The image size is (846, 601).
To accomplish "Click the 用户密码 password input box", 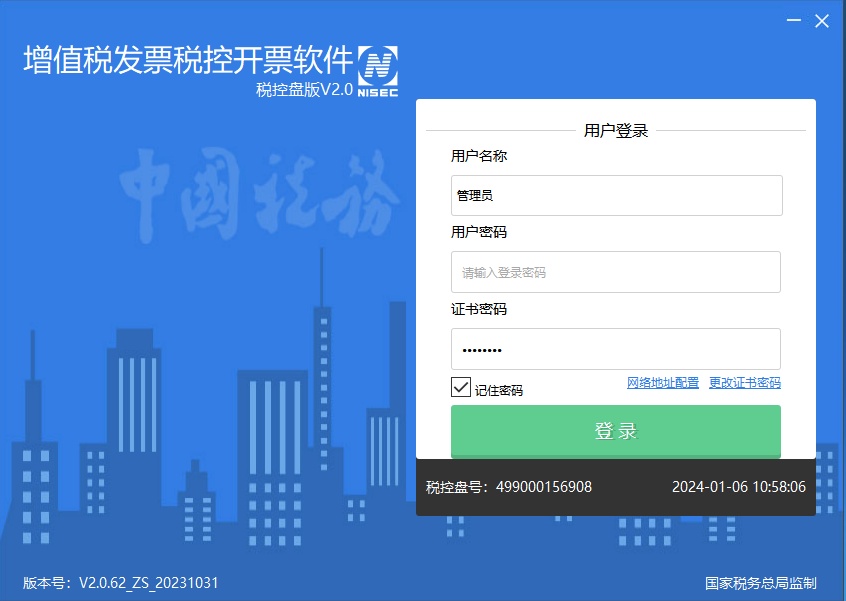I will coord(616,272).
